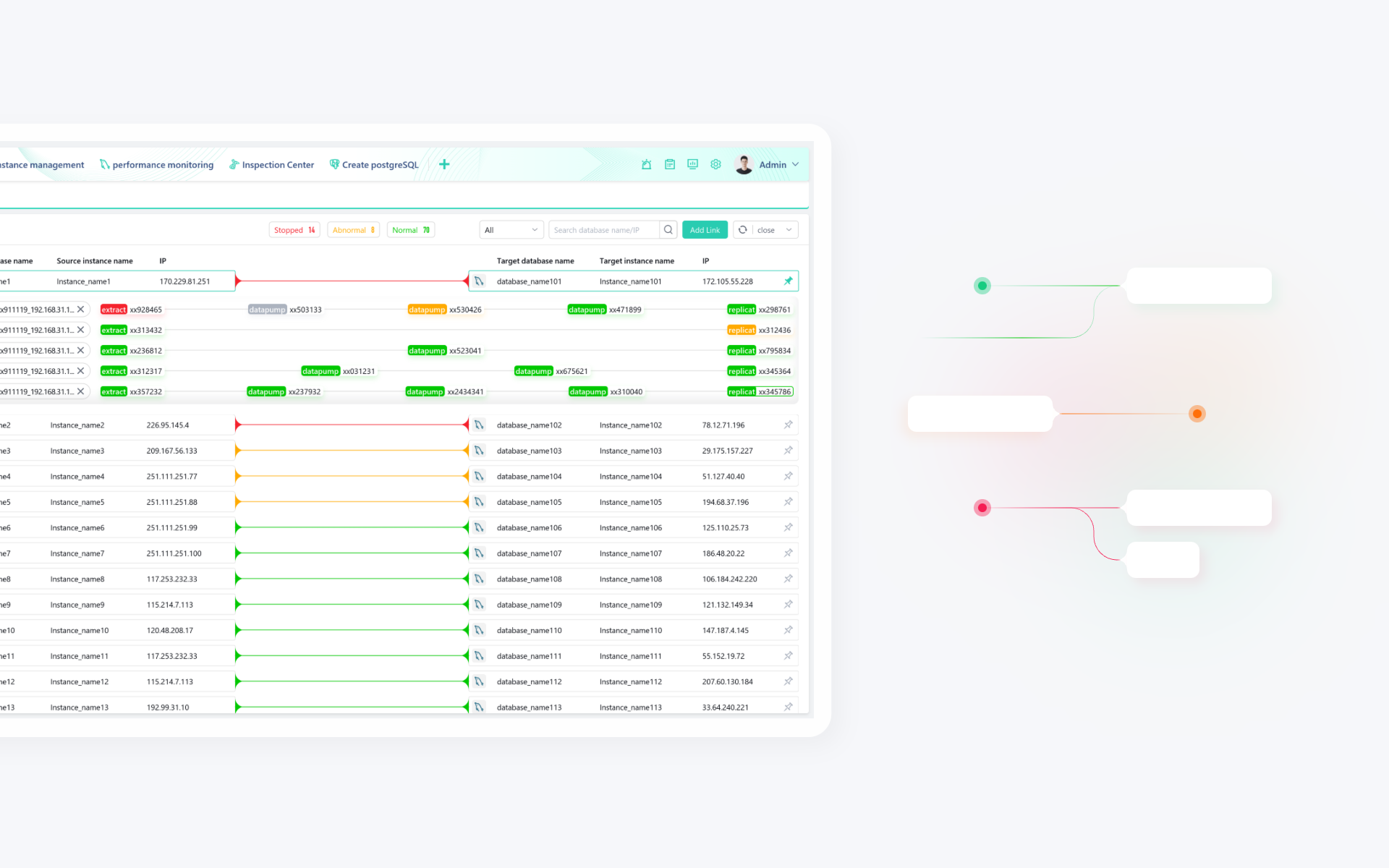Click the plus icon to add tab
1389x868 pixels.
444,165
